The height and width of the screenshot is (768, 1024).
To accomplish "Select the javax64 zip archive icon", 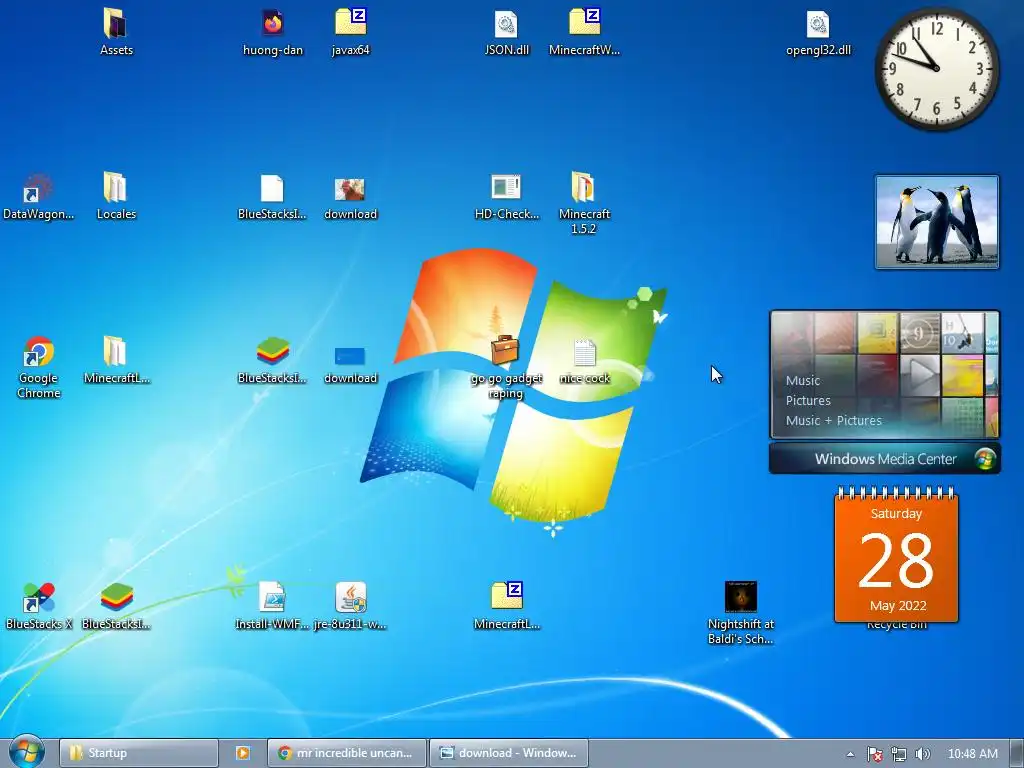I will tap(351, 24).
